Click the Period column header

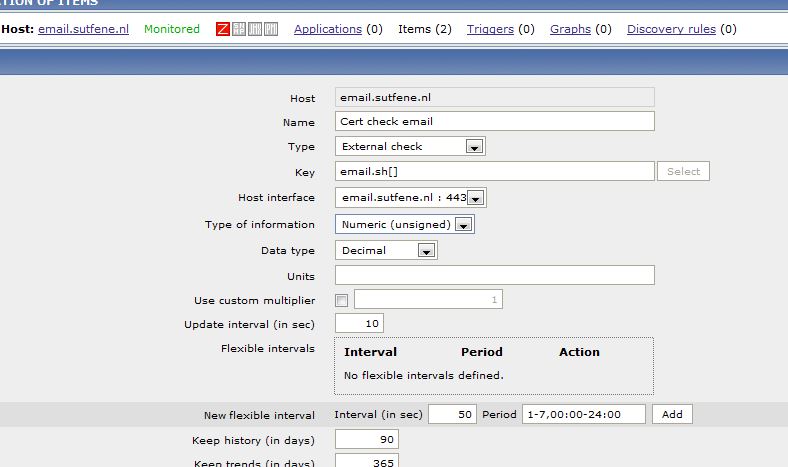[x=482, y=352]
